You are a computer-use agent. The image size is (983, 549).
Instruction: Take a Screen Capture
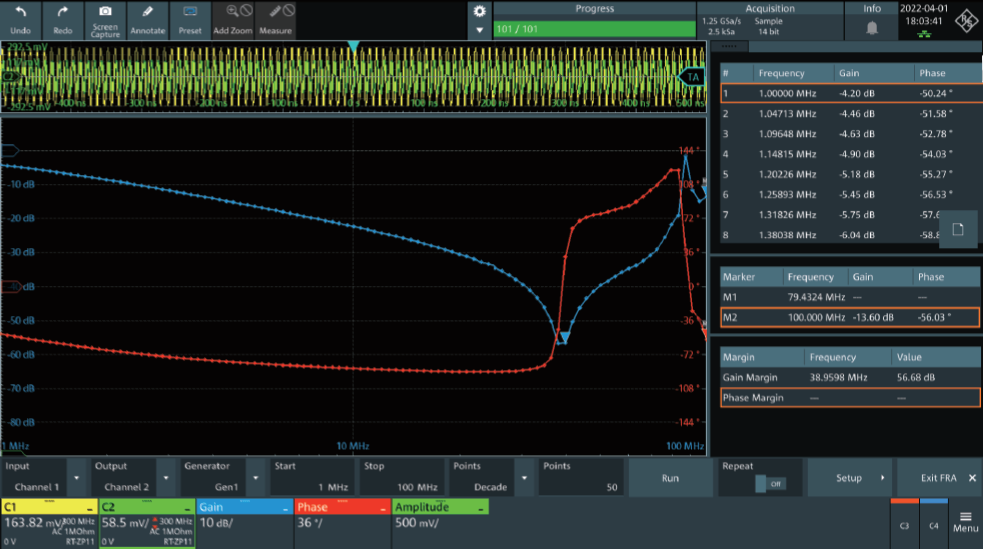[104, 19]
